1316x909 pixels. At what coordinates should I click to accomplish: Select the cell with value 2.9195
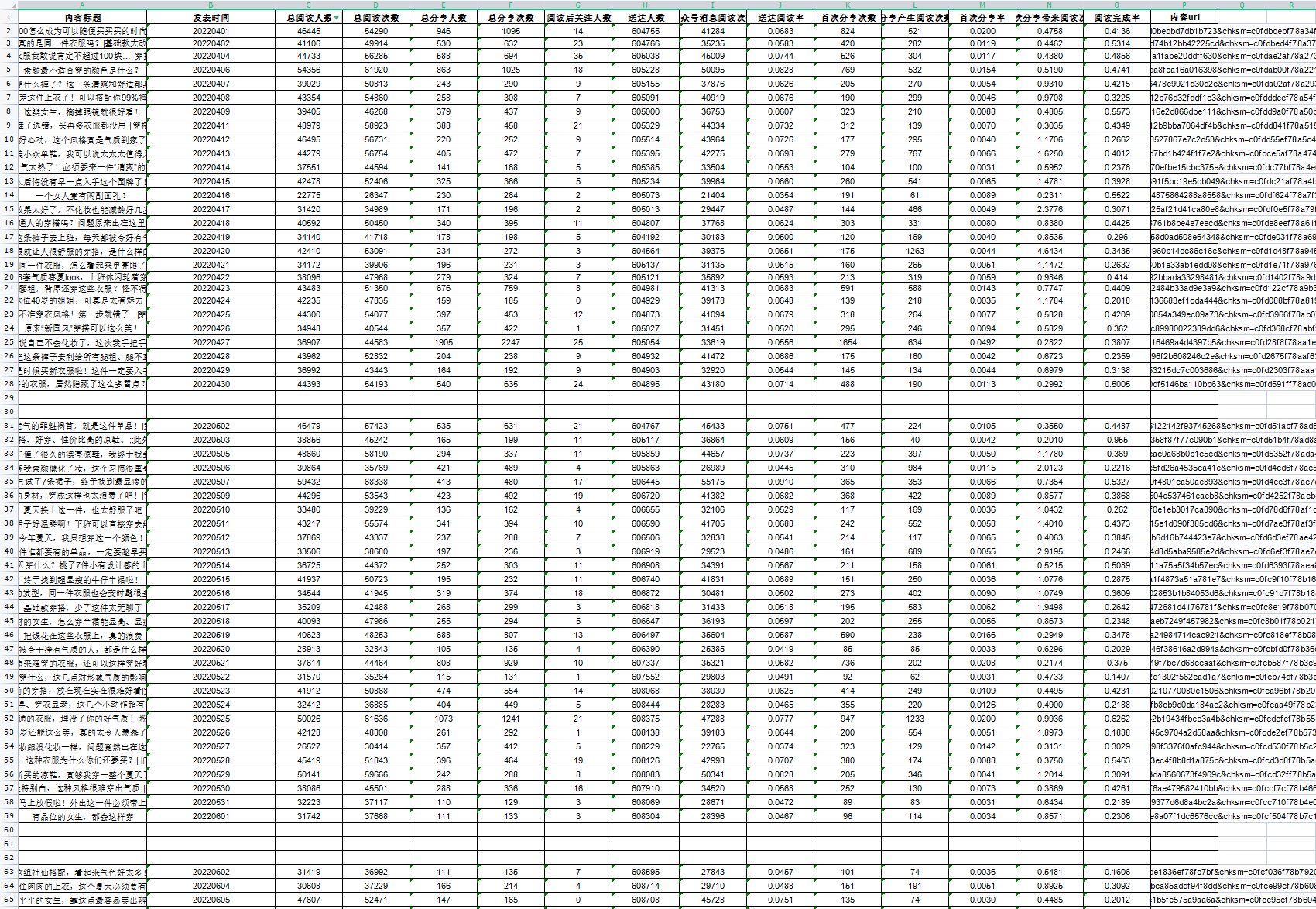[x=1050, y=551]
